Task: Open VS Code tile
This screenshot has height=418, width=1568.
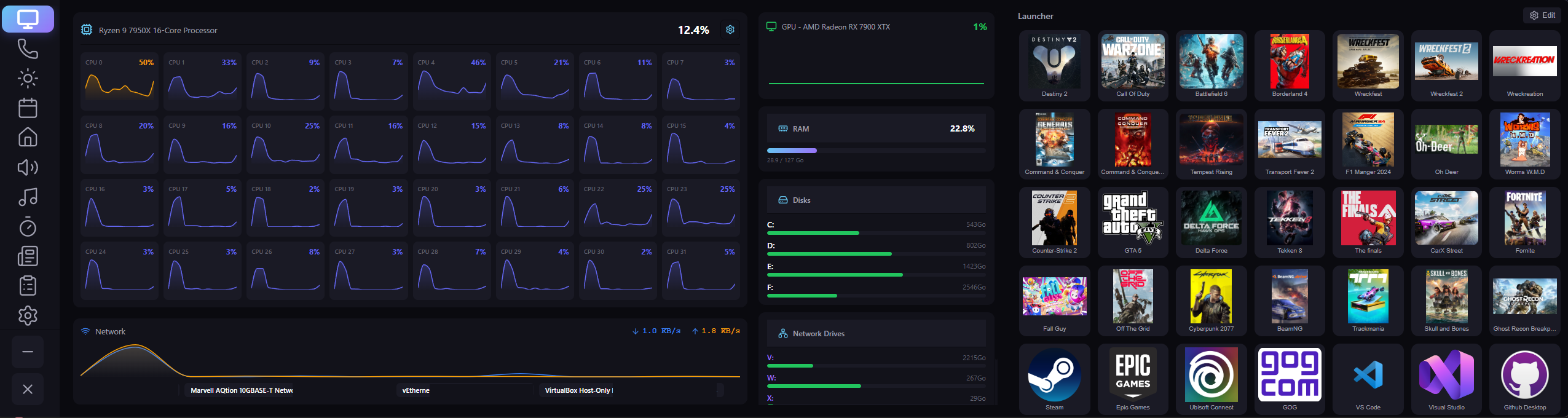Action: (x=1368, y=379)
